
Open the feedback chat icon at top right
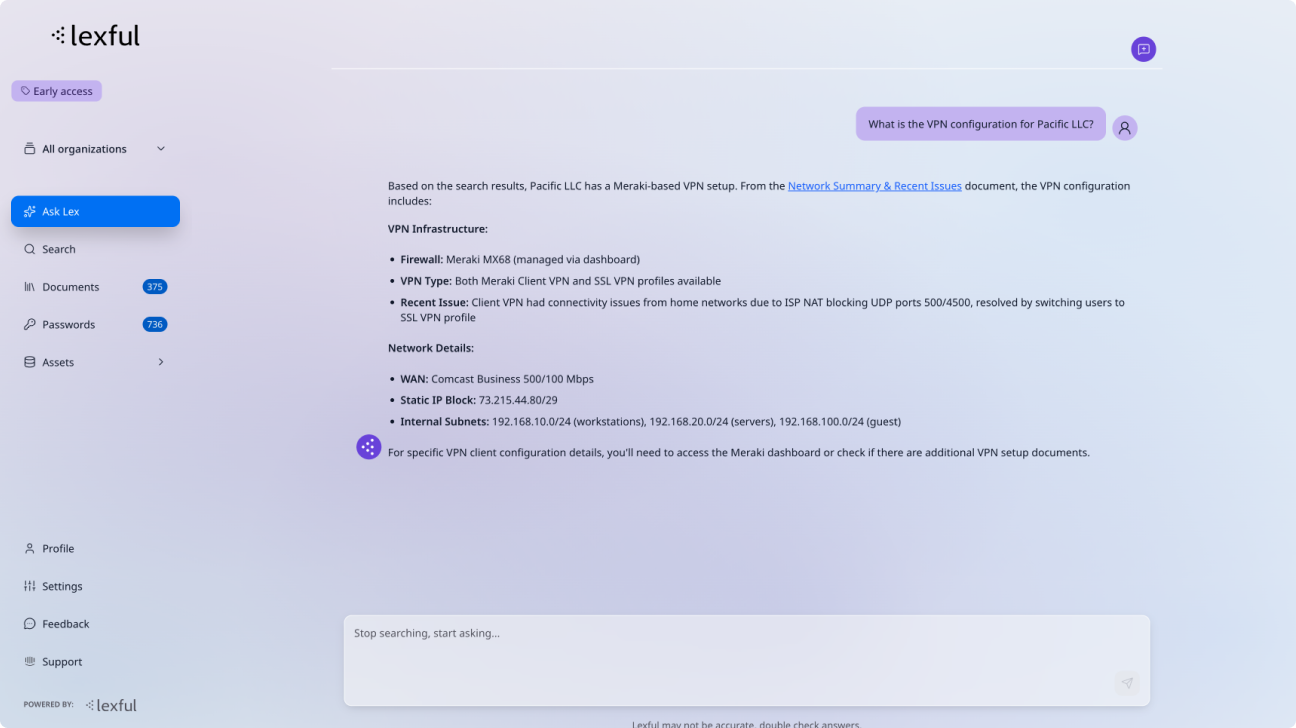tap(1143, 48)
